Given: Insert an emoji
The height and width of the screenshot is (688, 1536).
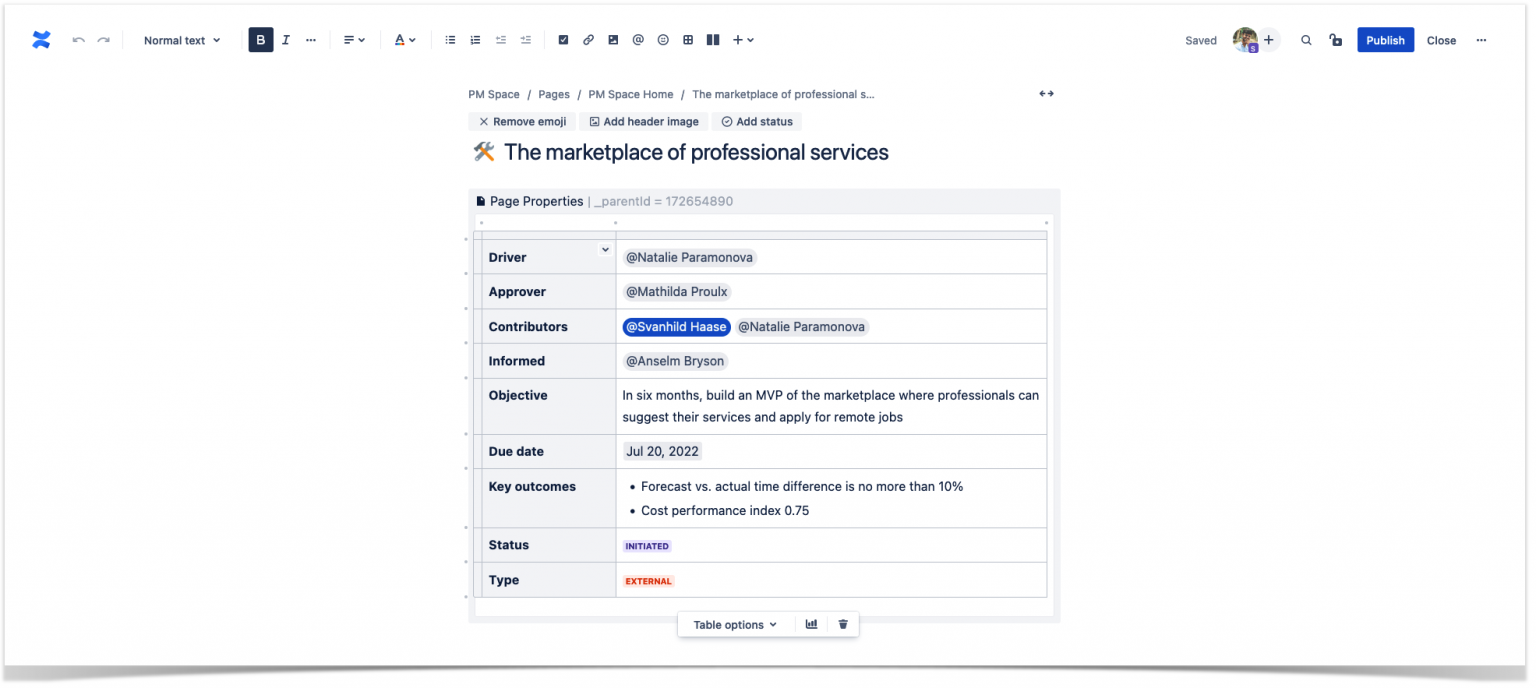Looking at the screenshot, I should [x=663, y=39].
